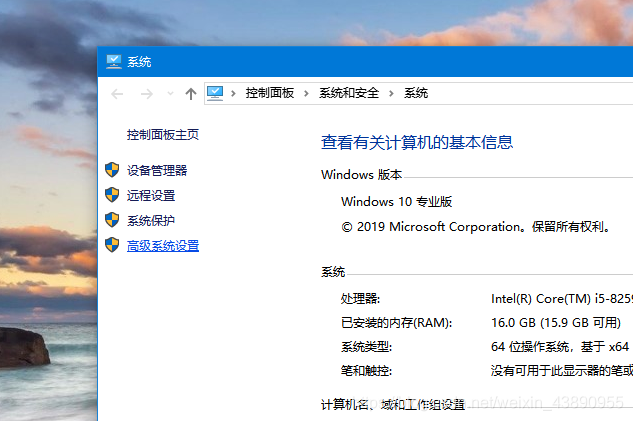Expand the chevron before 控制面板

(x=233, y=94)
